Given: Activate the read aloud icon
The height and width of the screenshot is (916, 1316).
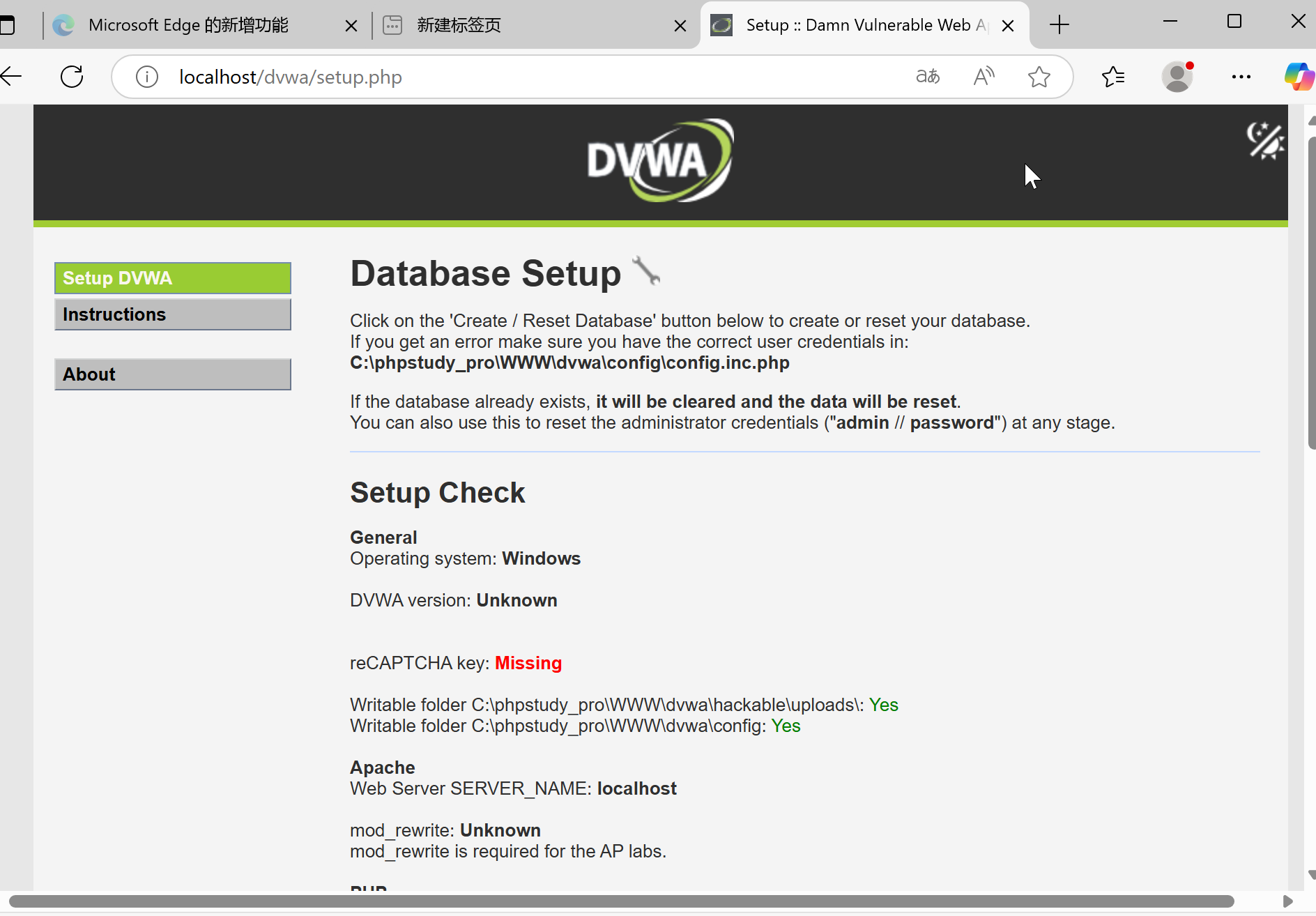Looking at the screenshot, I should point(984,77).
